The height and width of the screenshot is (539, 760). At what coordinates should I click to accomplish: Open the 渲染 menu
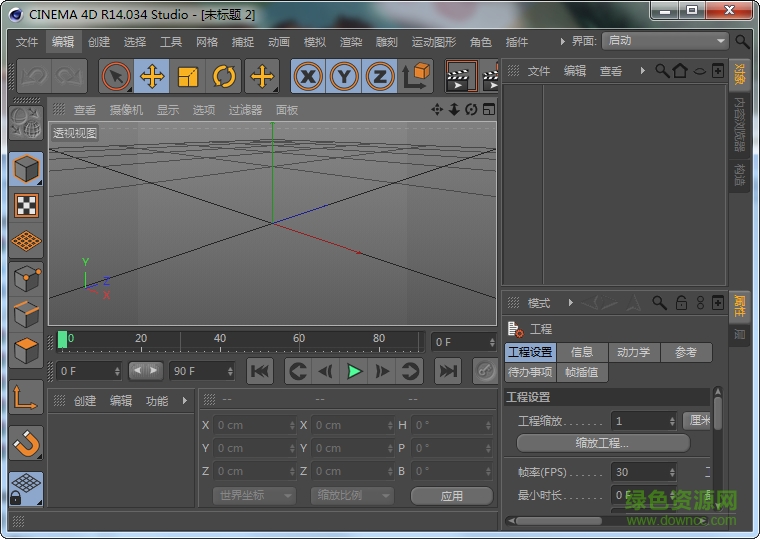click(x=351, y=42)
